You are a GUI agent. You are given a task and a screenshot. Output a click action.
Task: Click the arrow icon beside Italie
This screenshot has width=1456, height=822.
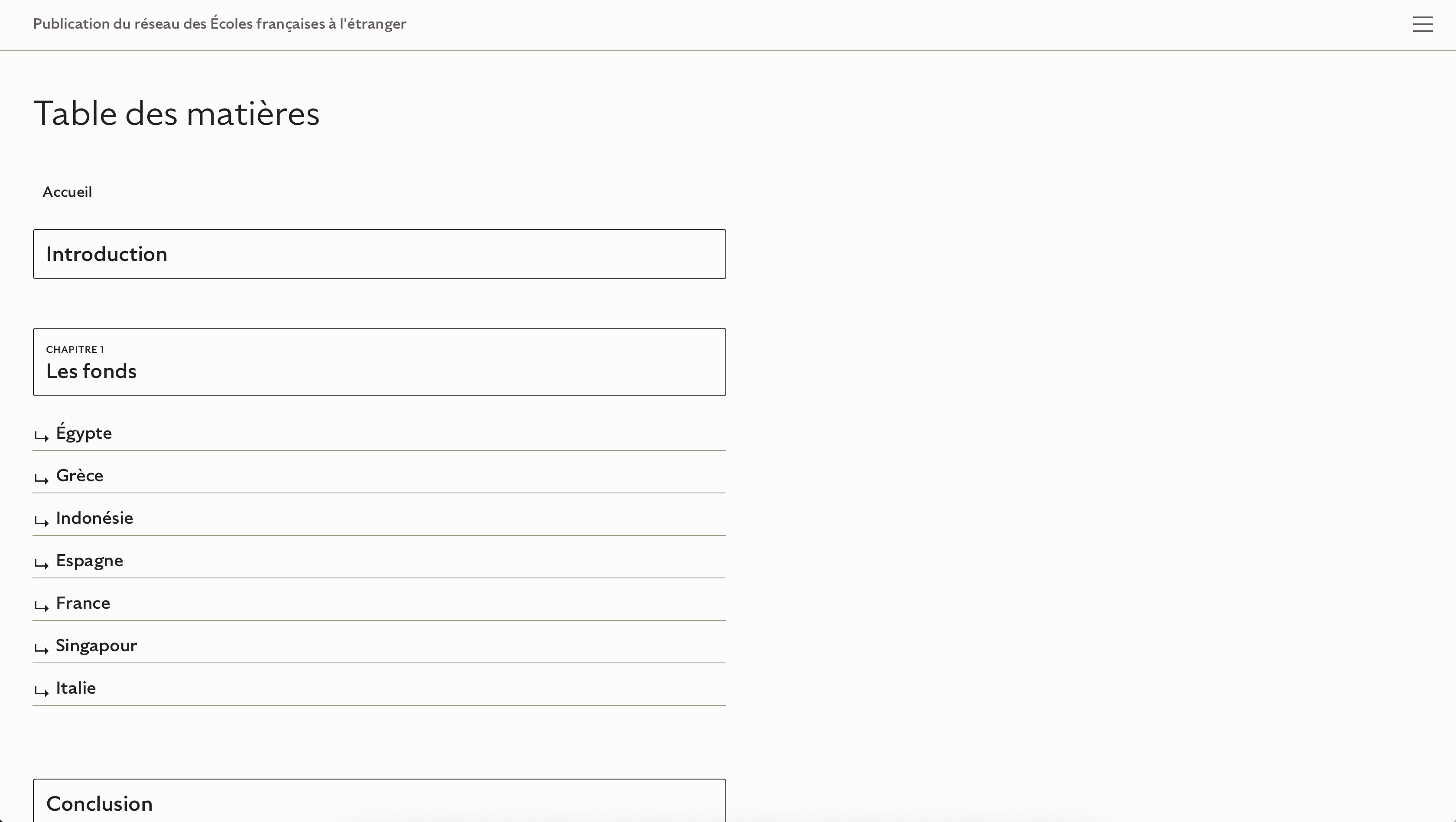pyautogui.click(x=41, y=691)
